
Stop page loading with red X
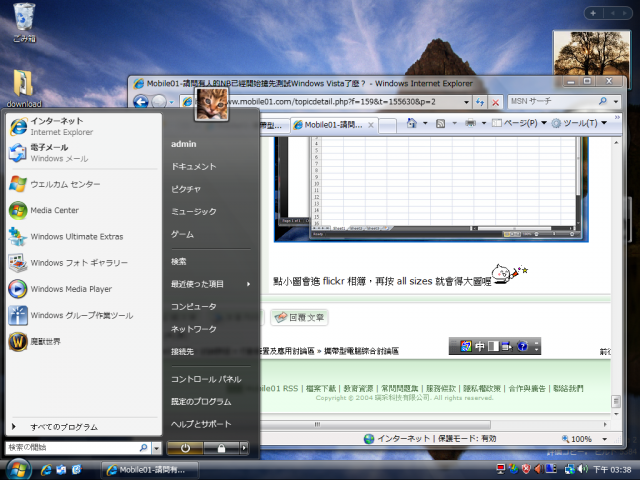[x=496, y=102]
